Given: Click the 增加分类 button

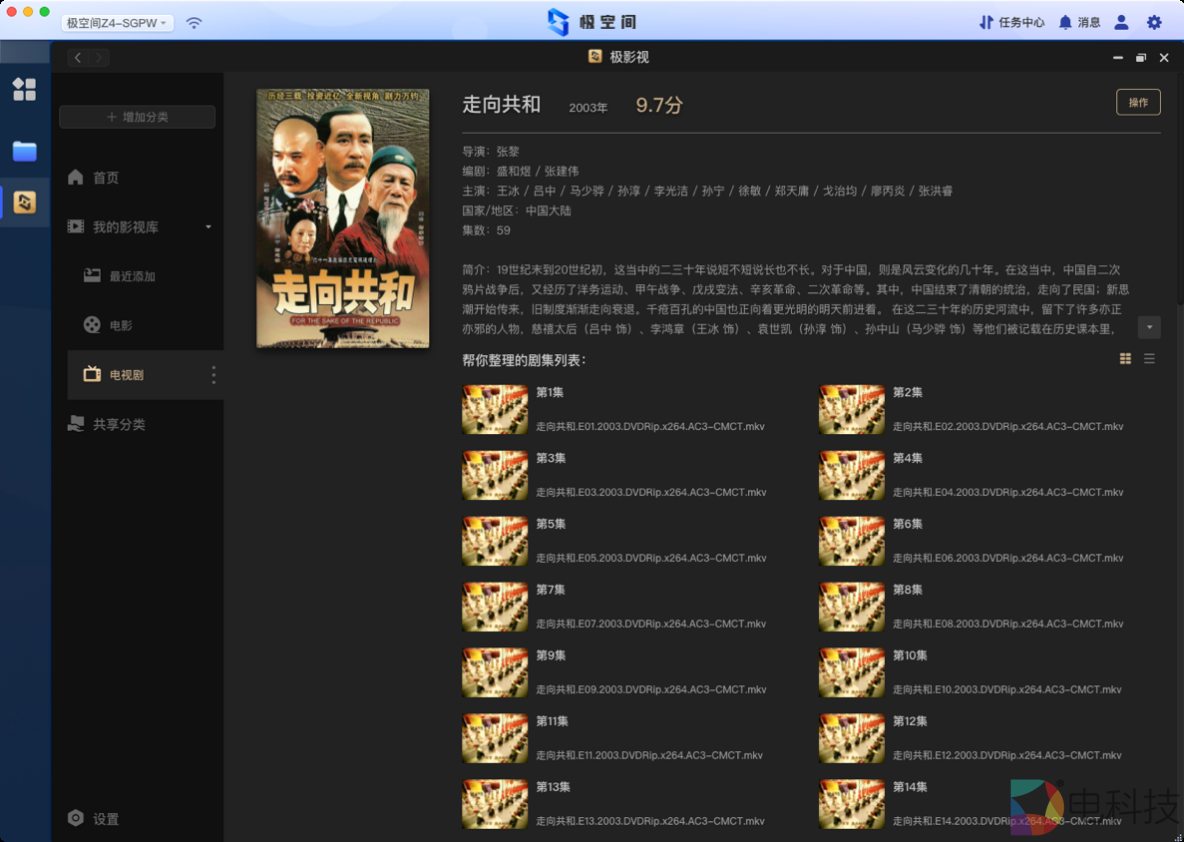Looking at the screenshot, I should click(x=137, y=116).
